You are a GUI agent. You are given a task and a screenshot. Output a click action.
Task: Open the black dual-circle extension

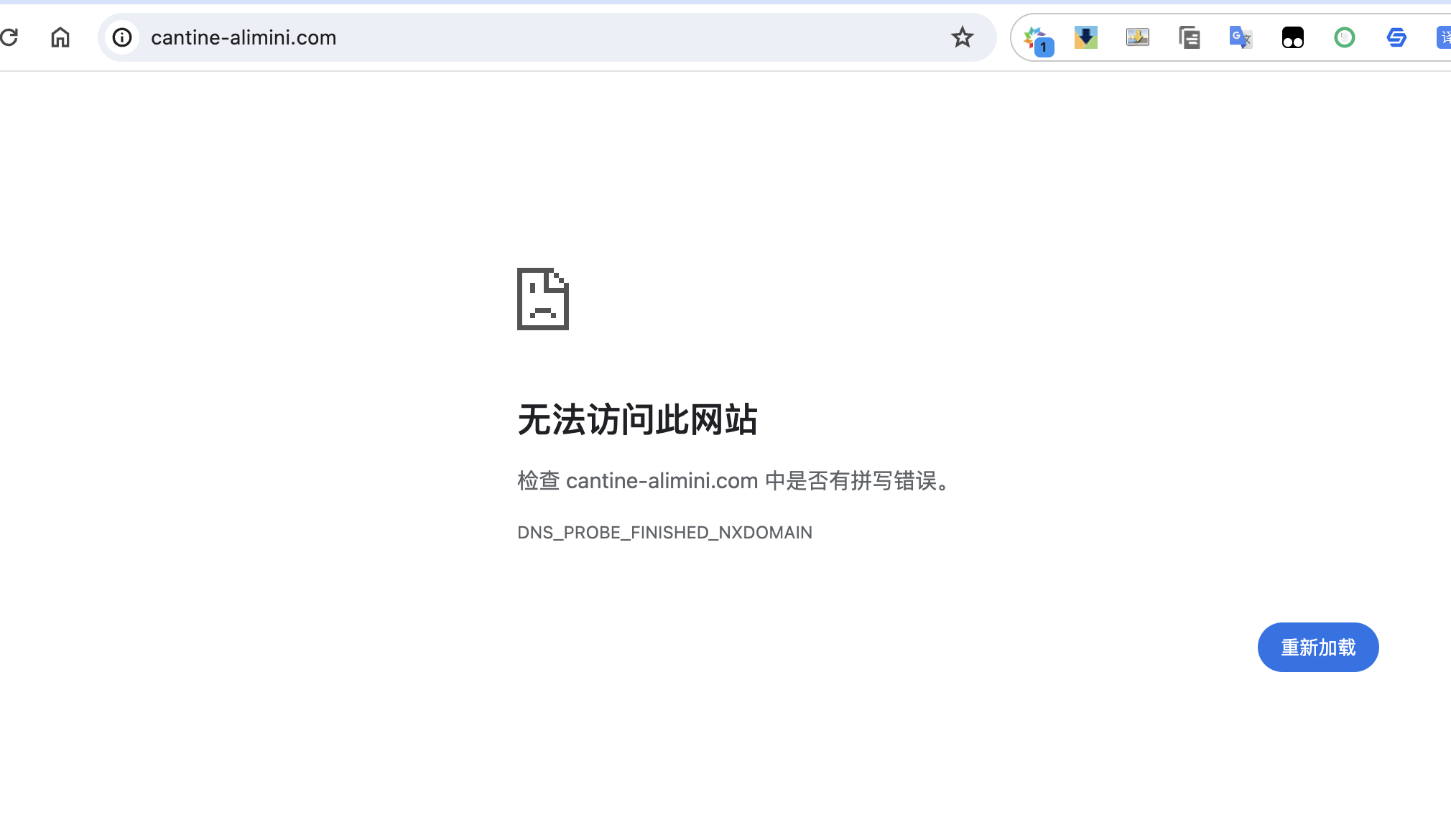tap(1292, 37)
